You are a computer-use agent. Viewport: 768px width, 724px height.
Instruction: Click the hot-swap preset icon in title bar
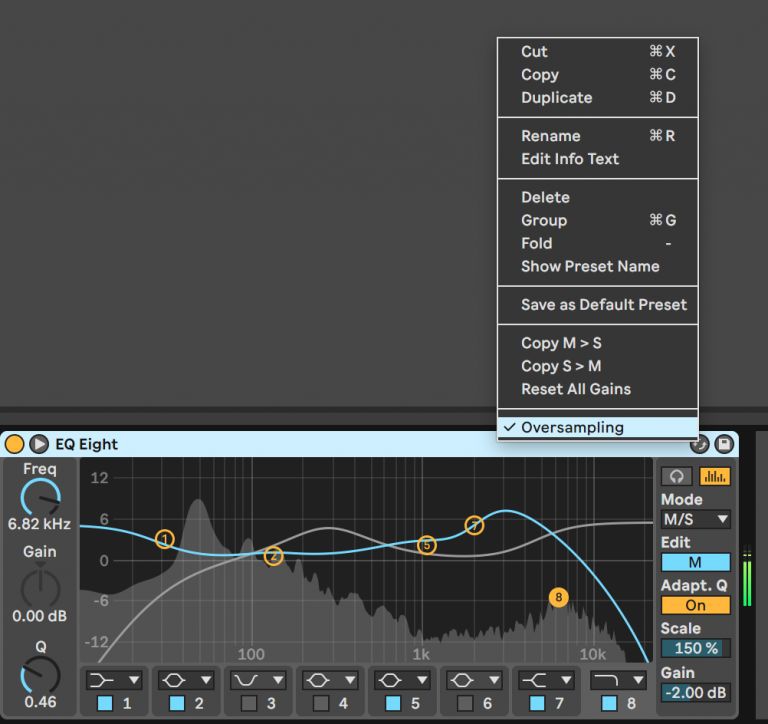click(699, 444)
